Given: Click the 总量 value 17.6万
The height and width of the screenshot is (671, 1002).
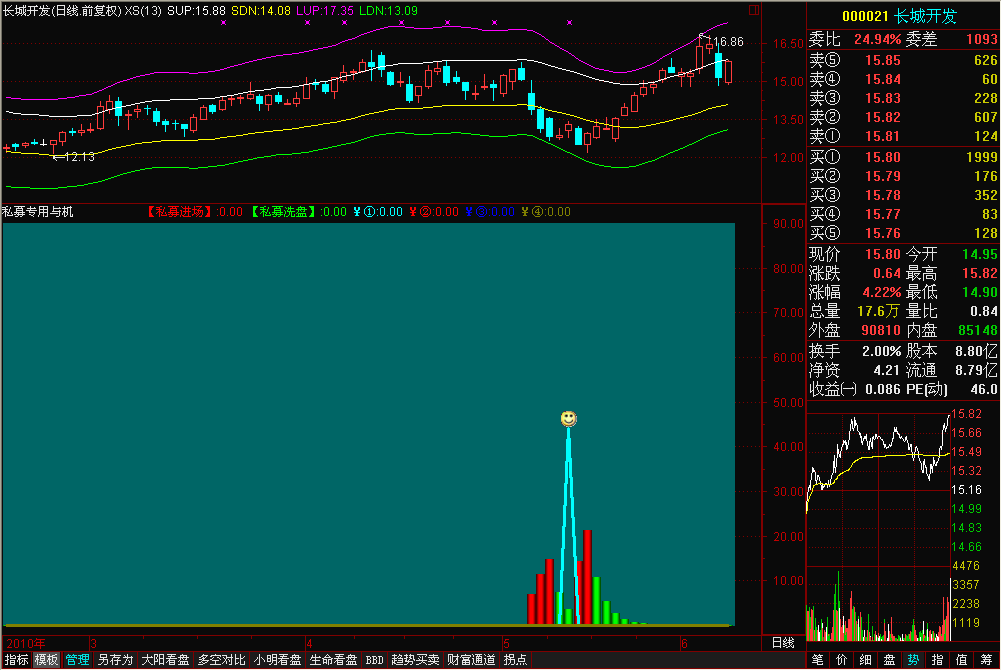Looking at the screenshot, I should tap(878, 311).
